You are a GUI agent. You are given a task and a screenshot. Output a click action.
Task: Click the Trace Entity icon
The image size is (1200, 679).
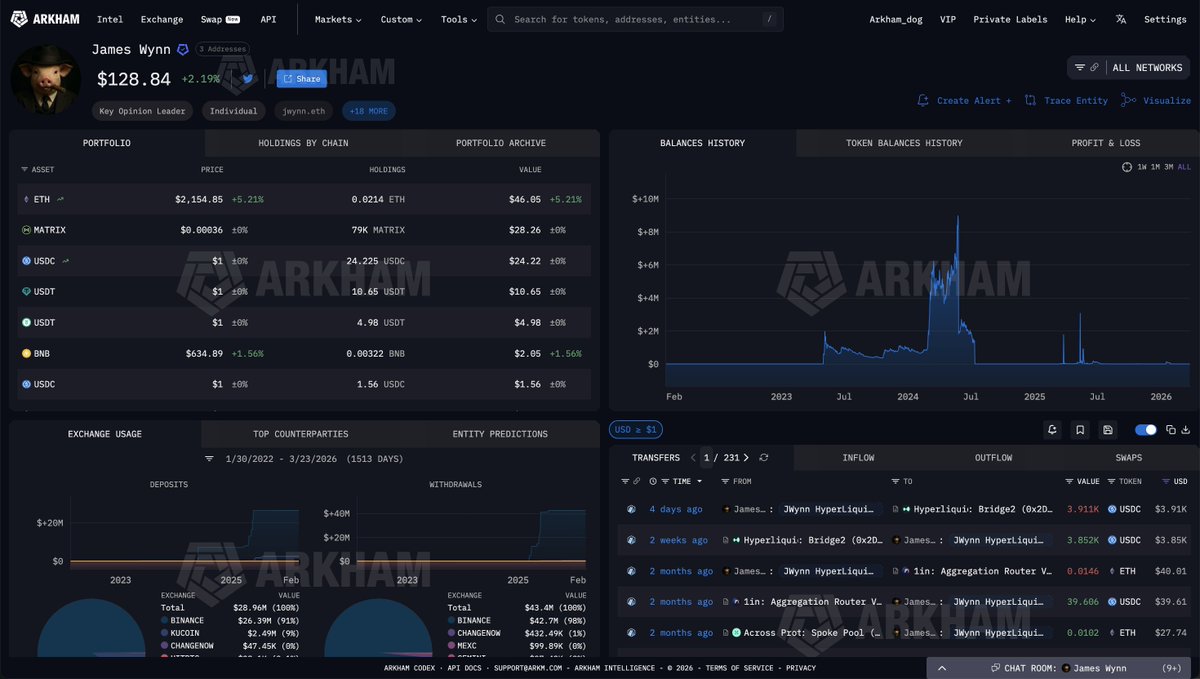point(1031,101)
